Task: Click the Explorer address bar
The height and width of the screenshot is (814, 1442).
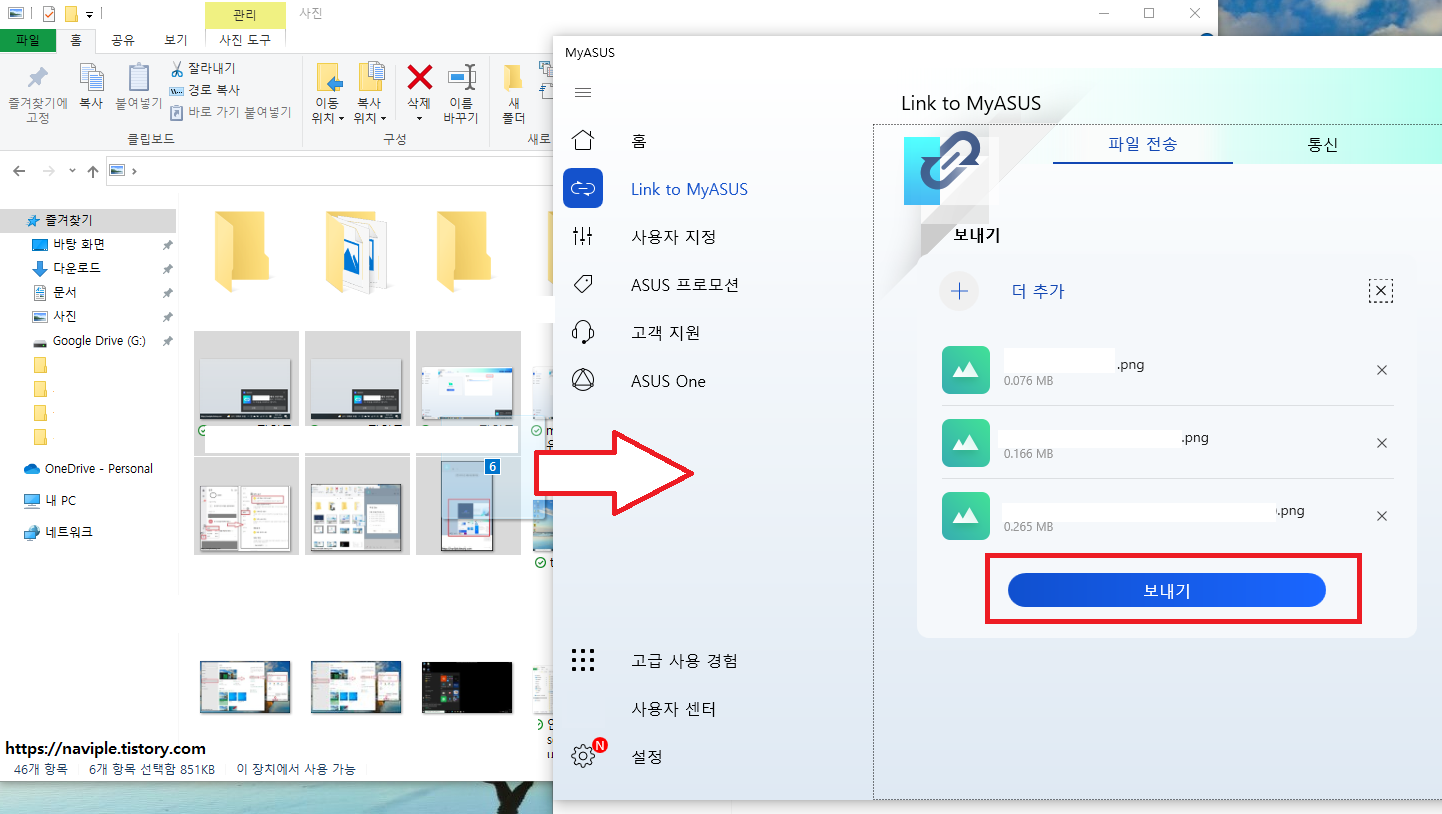Action: 330,171
